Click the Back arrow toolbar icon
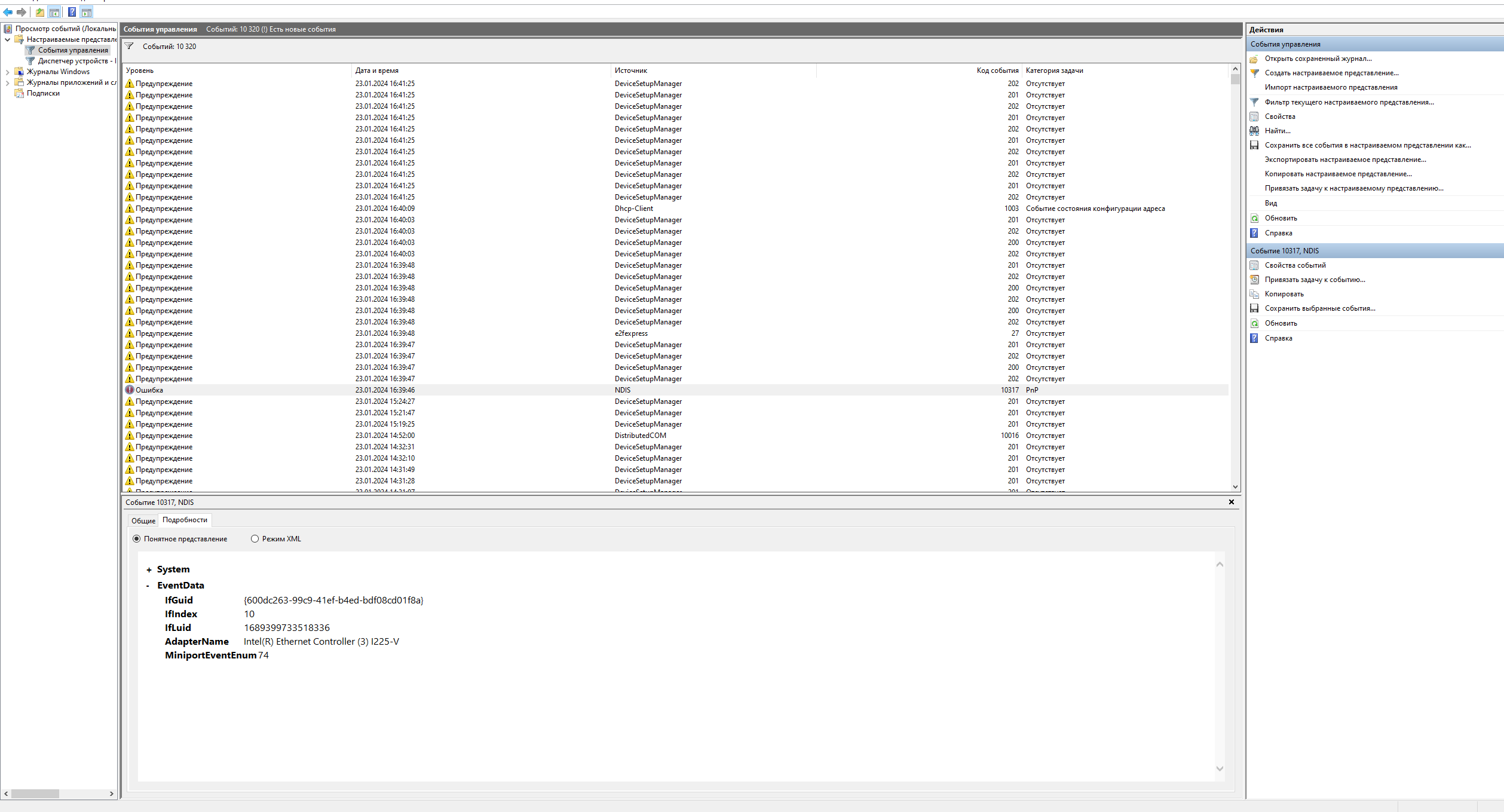Image resolution: width=1504 pixels, height=812 pixels. [8, 12]
